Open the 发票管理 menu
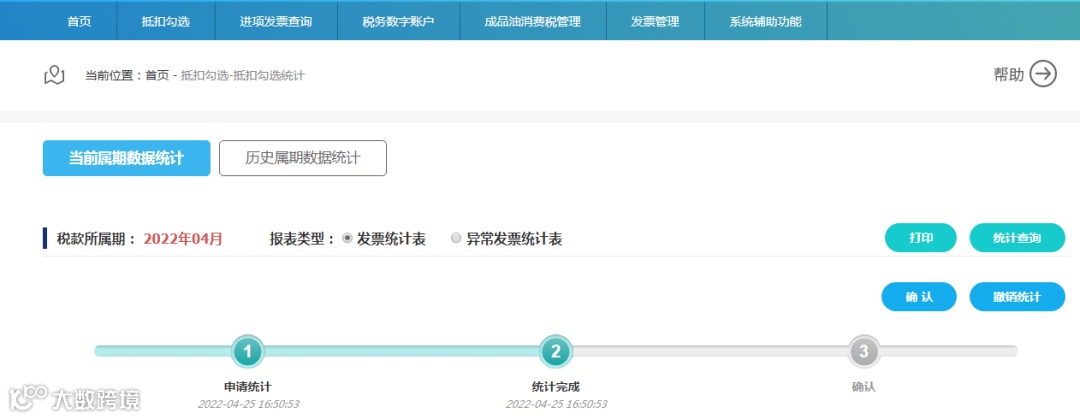The height and width of the screenshot is (419, 1080). pyautogui.click(x=655, y=21)
